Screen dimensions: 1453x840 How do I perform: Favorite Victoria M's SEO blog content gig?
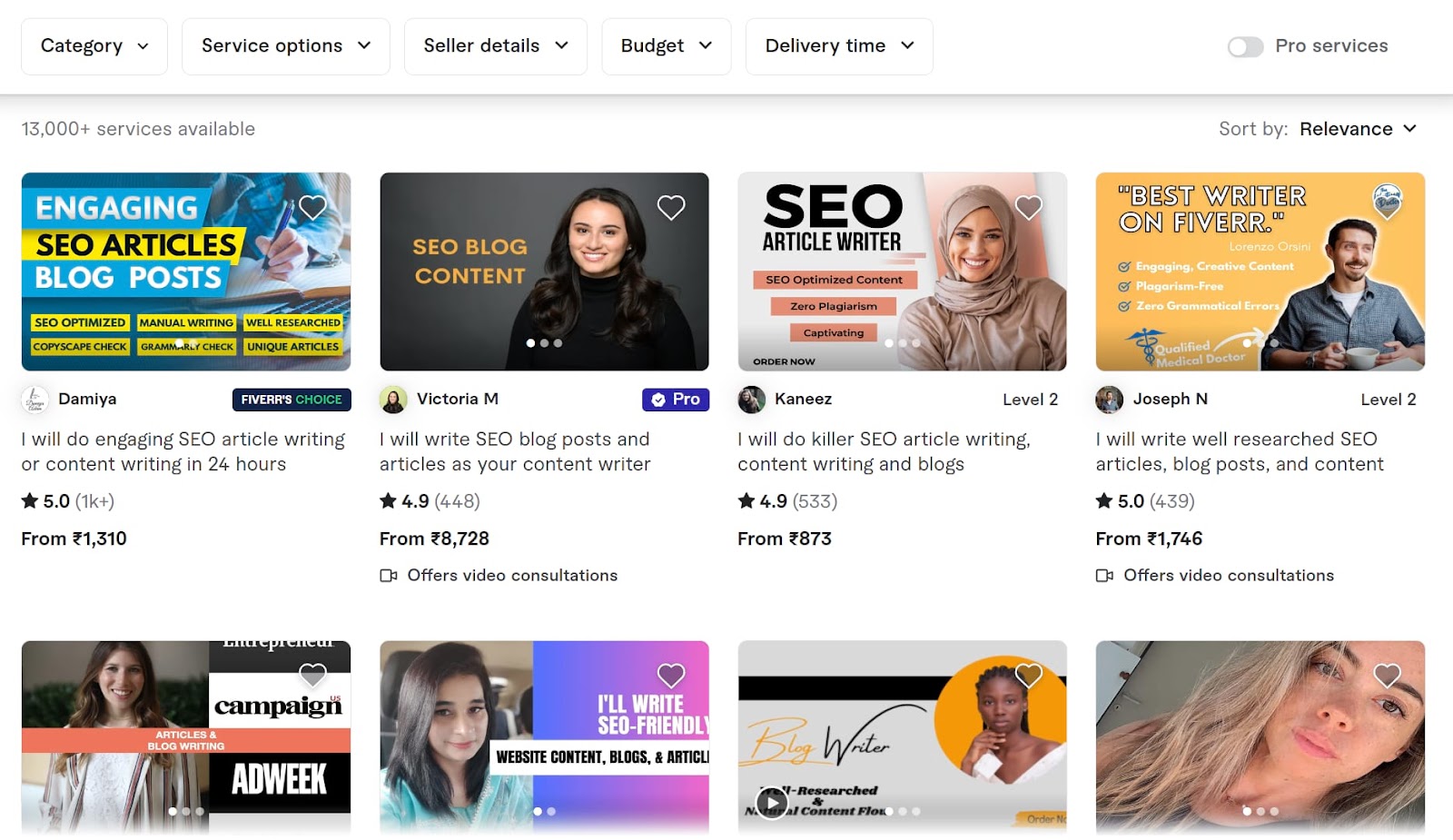click(x=670, y=207)
